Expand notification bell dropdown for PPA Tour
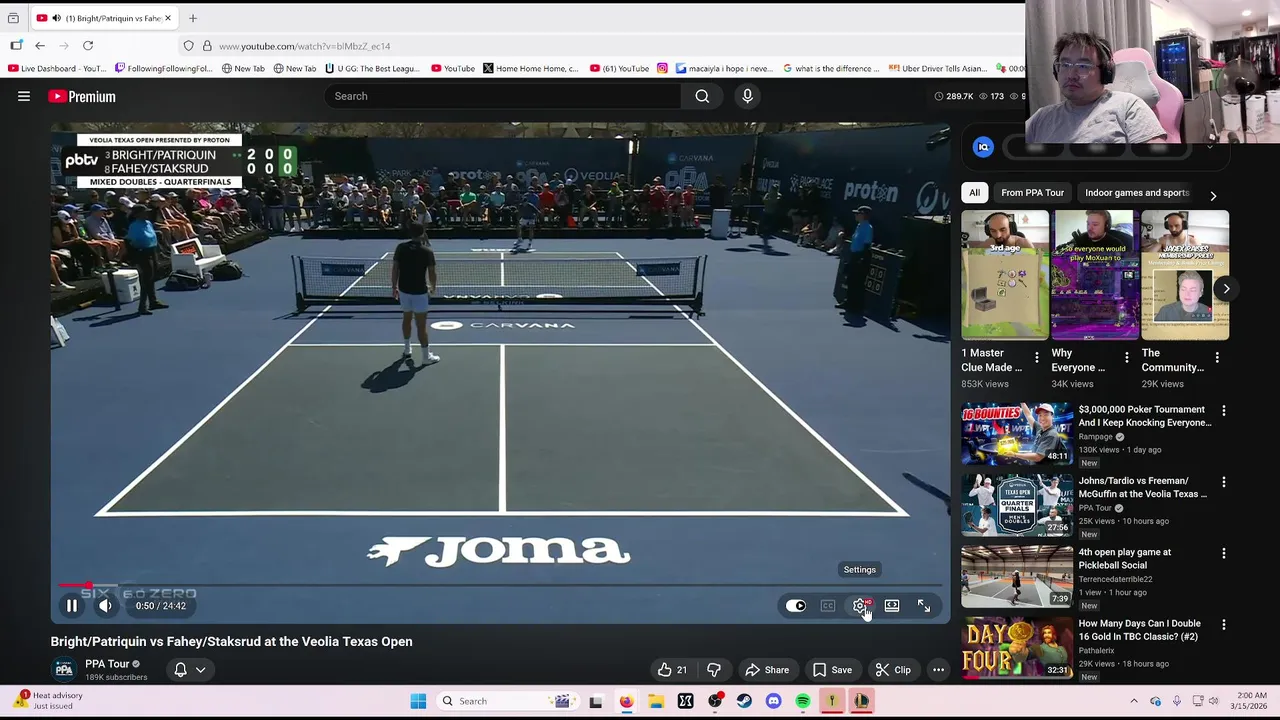 click(x=189, y=670)
